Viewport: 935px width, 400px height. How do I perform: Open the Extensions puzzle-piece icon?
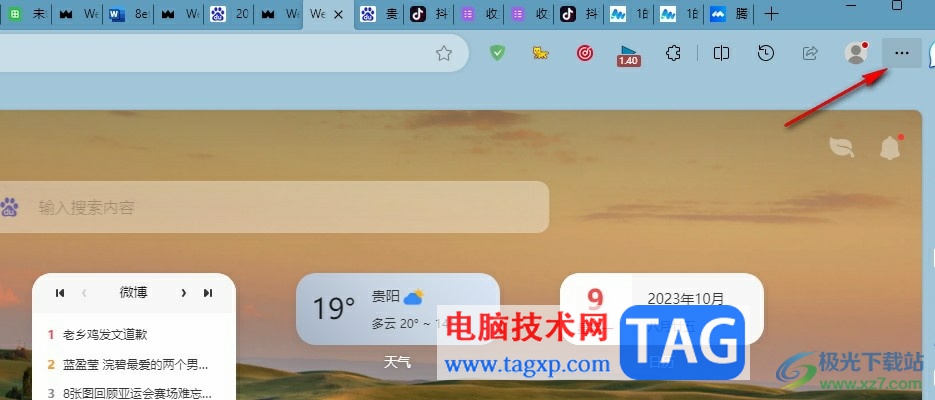tap(673, 54)
